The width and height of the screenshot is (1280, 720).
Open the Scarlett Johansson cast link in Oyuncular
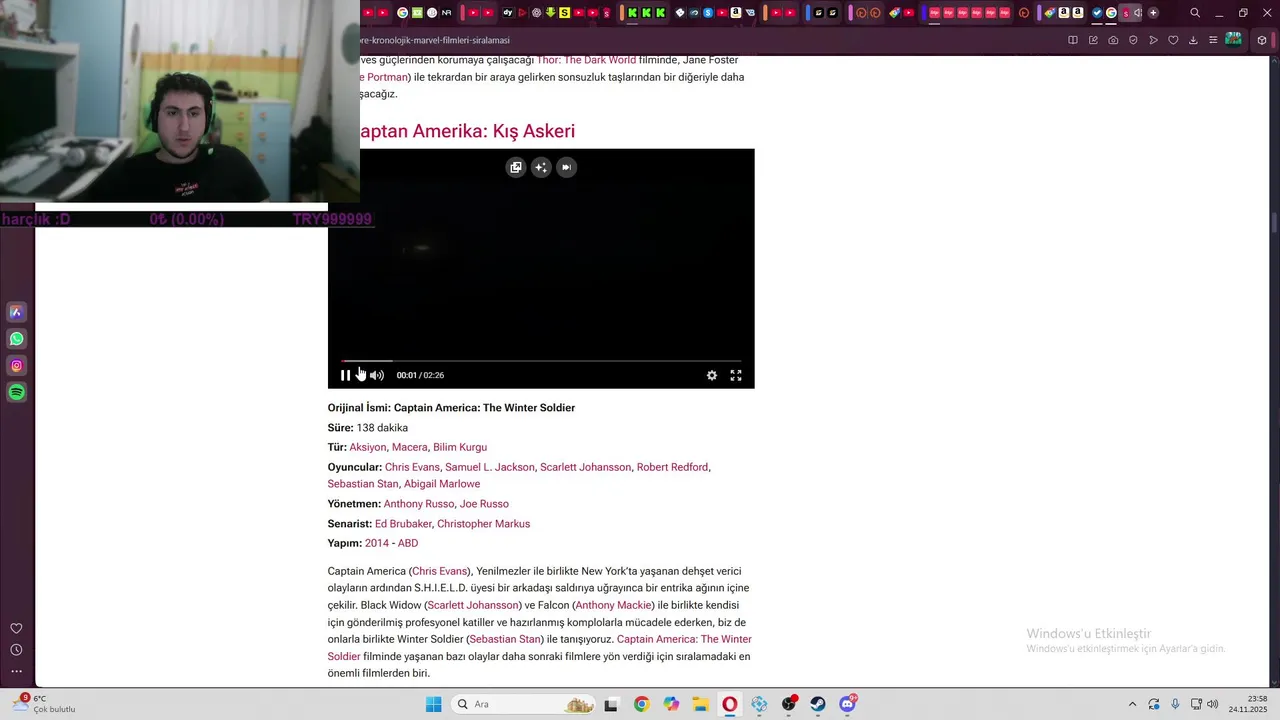[586, 467]
